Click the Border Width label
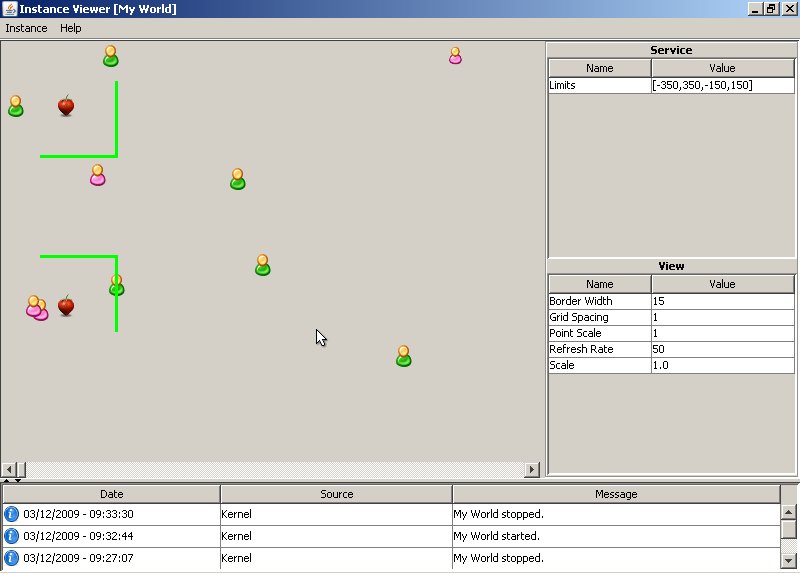The image size is (800, 574). (581, 301)
